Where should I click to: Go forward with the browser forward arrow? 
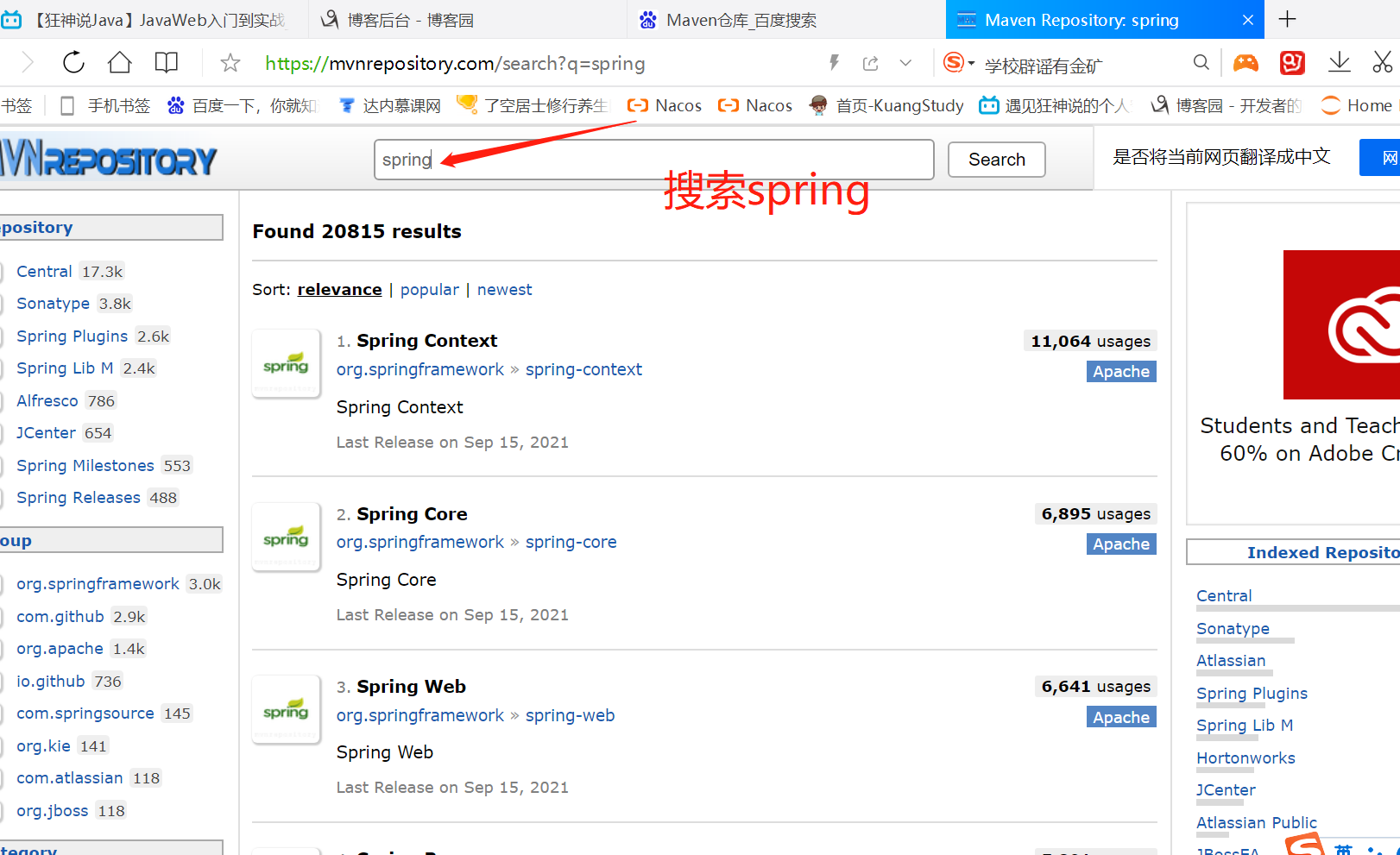point(28,62)
